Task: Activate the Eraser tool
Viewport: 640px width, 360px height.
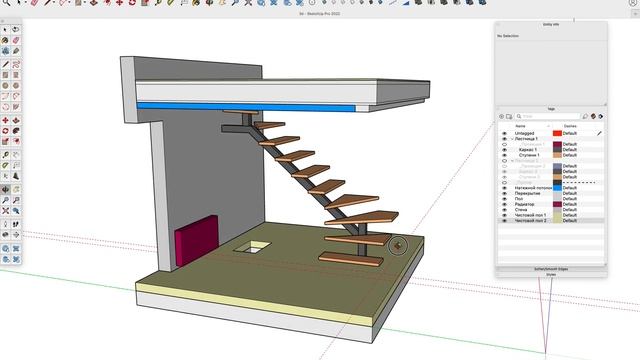Action: coord(16,40)
